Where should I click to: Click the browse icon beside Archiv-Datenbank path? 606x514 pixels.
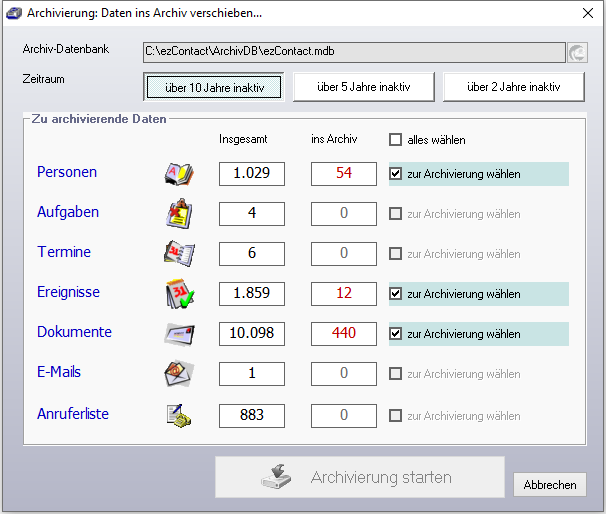pos(578,53)
